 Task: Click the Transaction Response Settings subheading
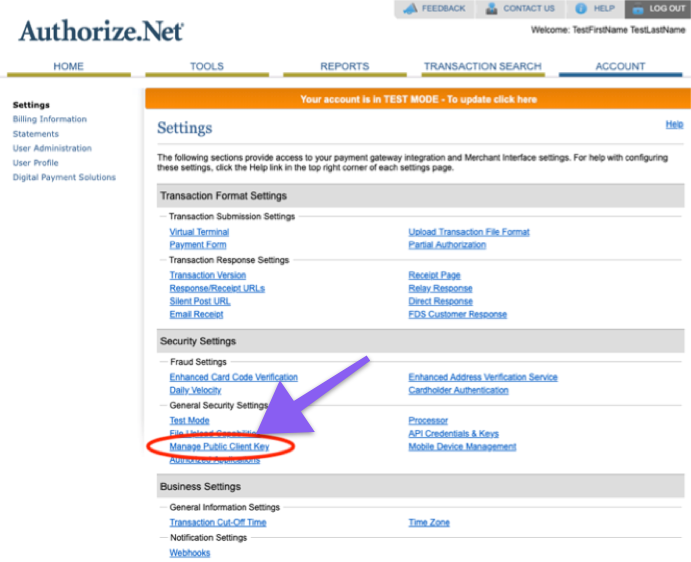coord(229,260)
